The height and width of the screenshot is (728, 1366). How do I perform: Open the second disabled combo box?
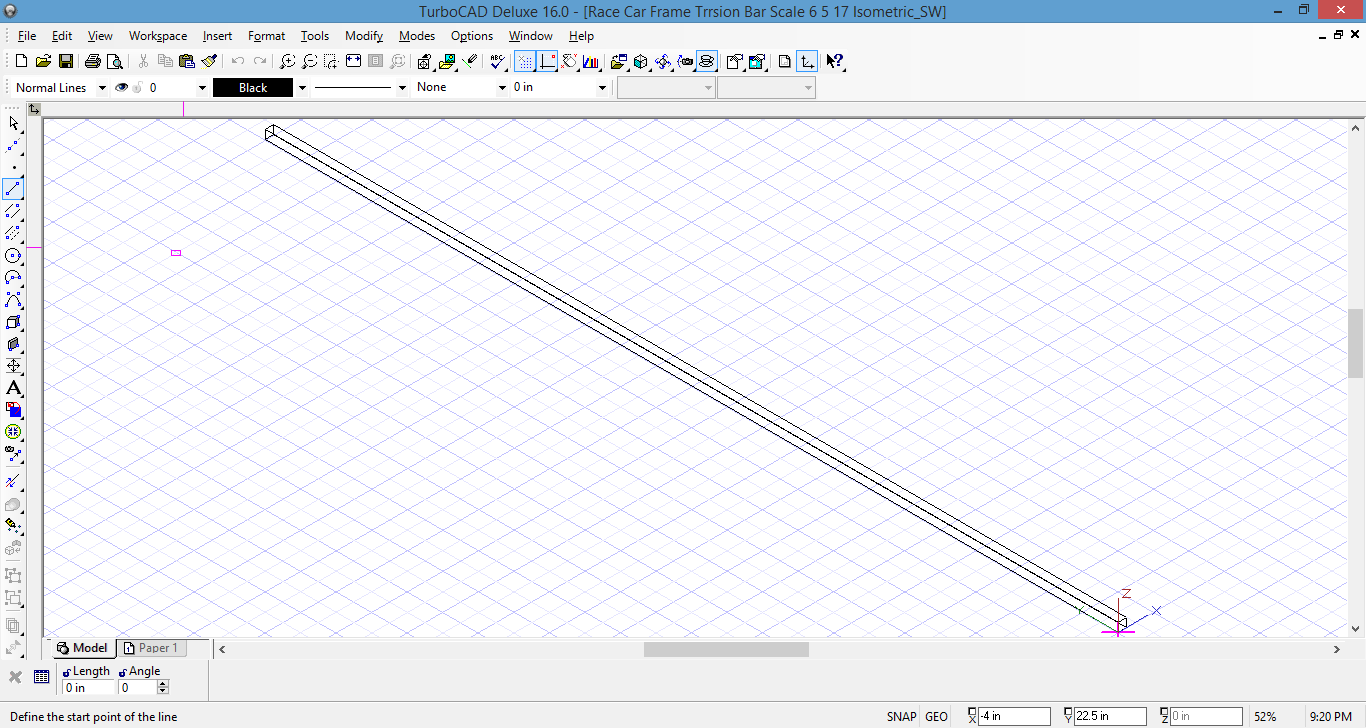tap(766, 88)
